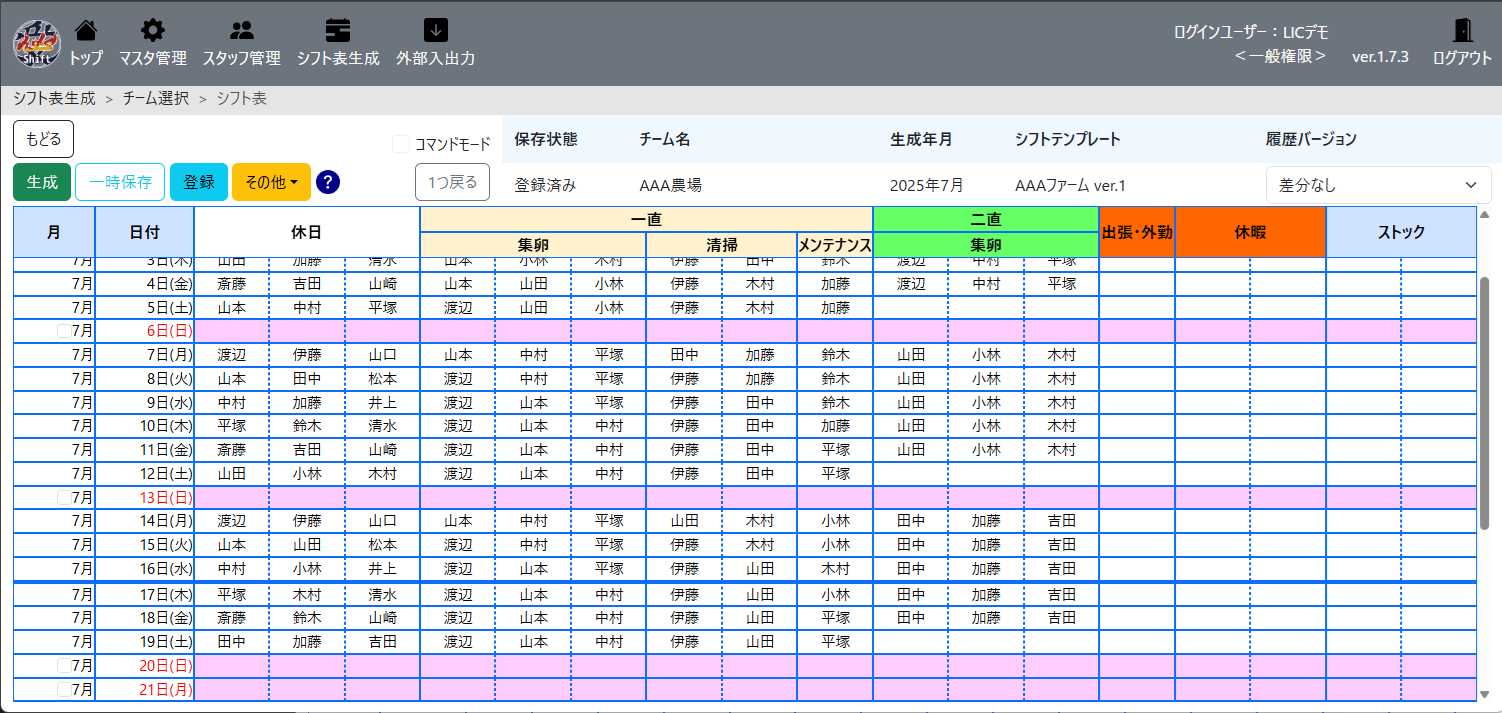Click the scrollbar down arrow

[1484, 693]
